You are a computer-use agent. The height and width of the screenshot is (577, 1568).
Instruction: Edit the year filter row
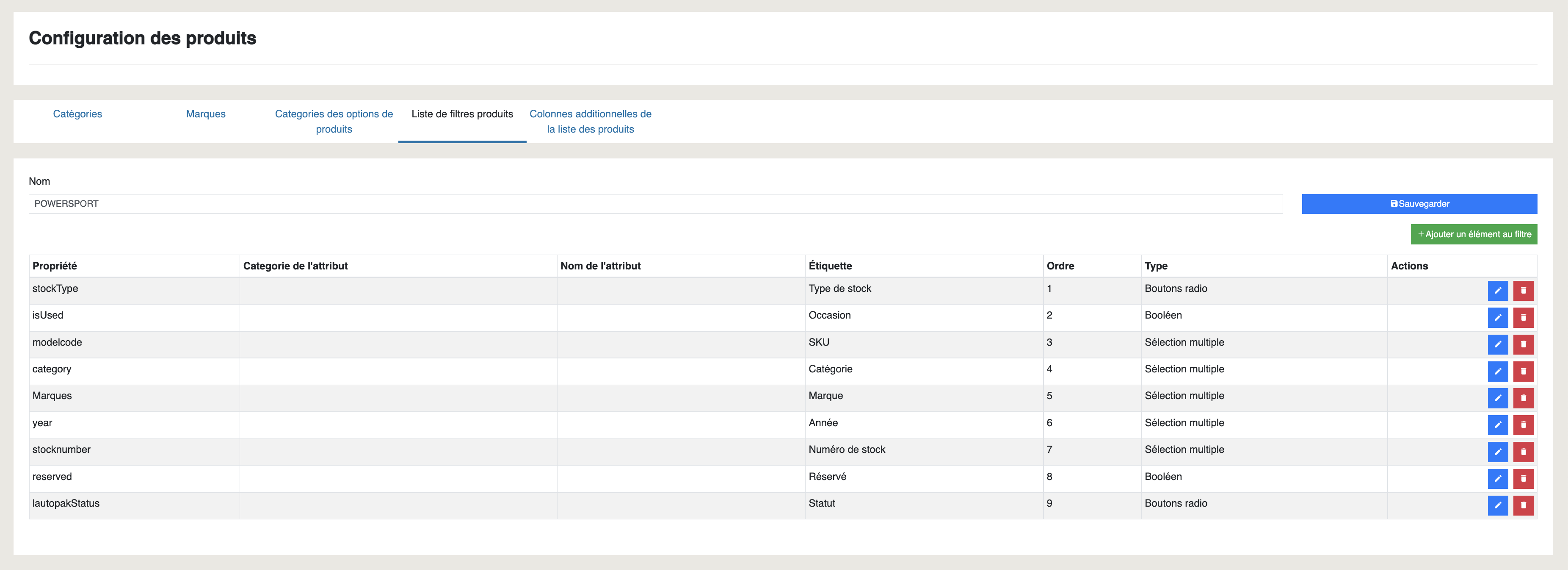[x=1497, y=424]
